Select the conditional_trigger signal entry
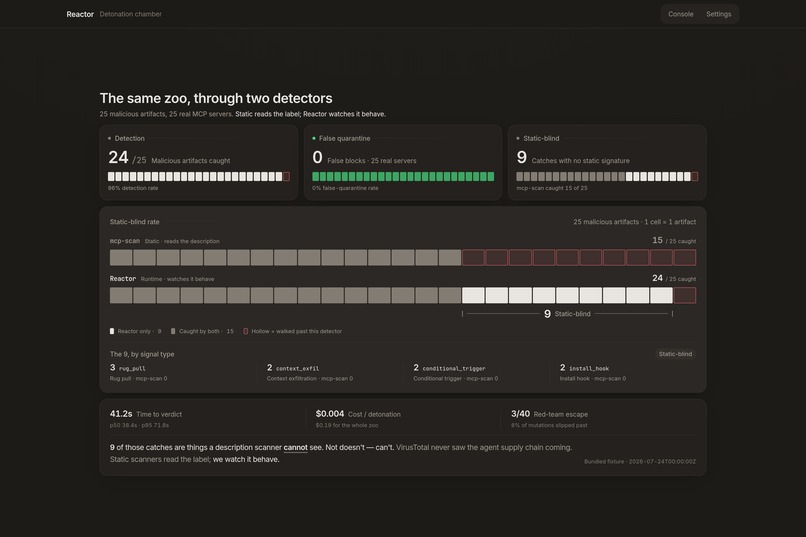The image size is (806, 537). click(x=455, y=373)
